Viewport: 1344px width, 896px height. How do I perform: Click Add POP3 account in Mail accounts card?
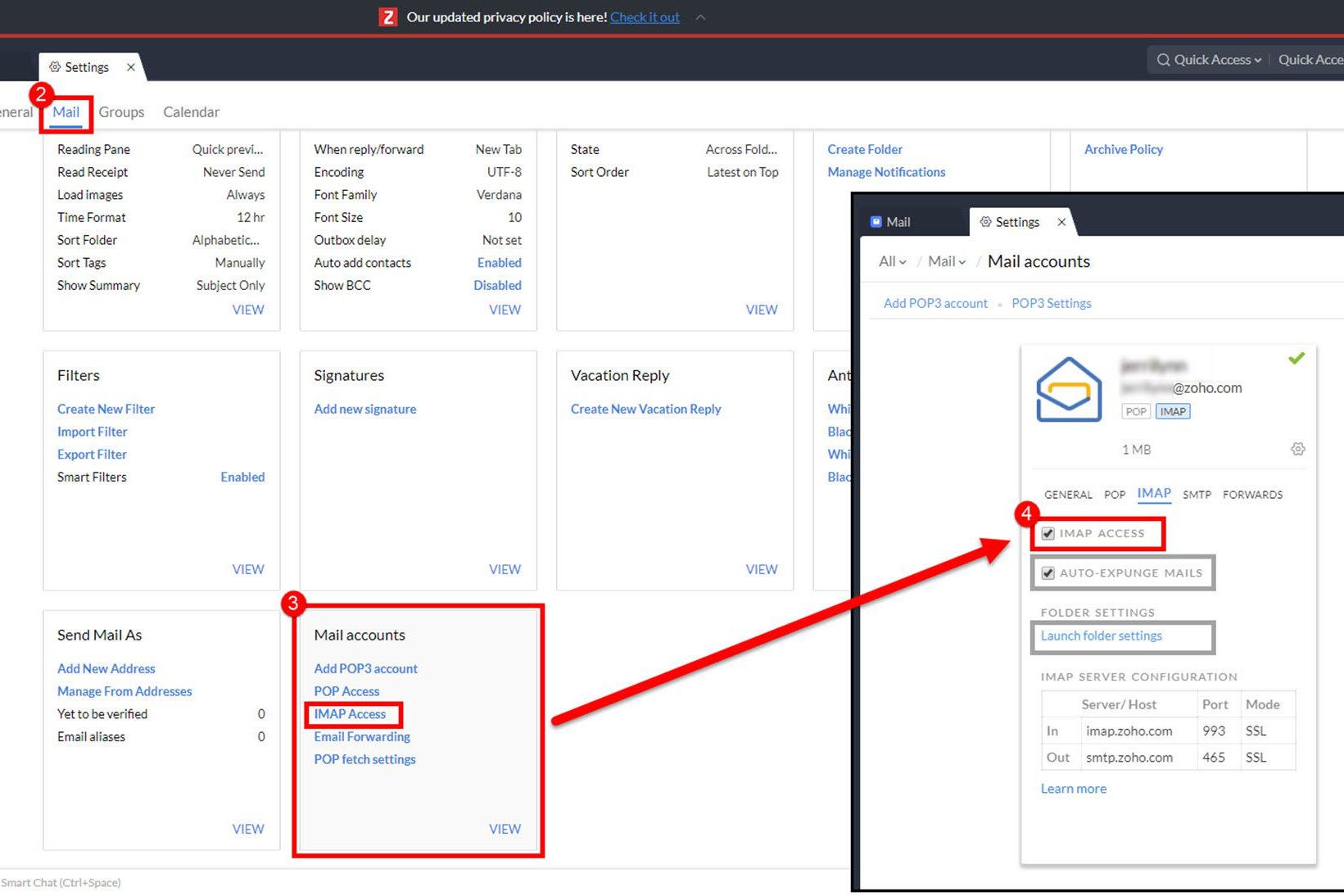tap(366, 668)
